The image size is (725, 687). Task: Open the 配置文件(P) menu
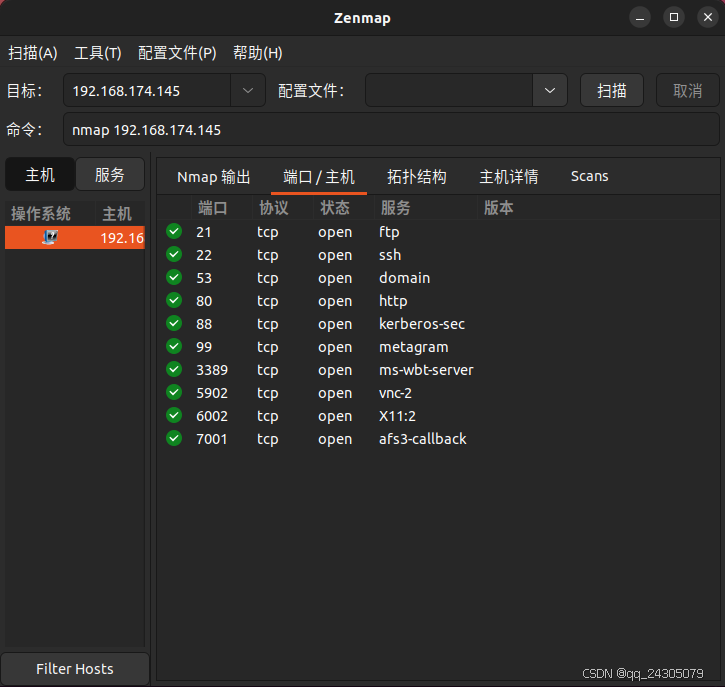click(177, 53)
